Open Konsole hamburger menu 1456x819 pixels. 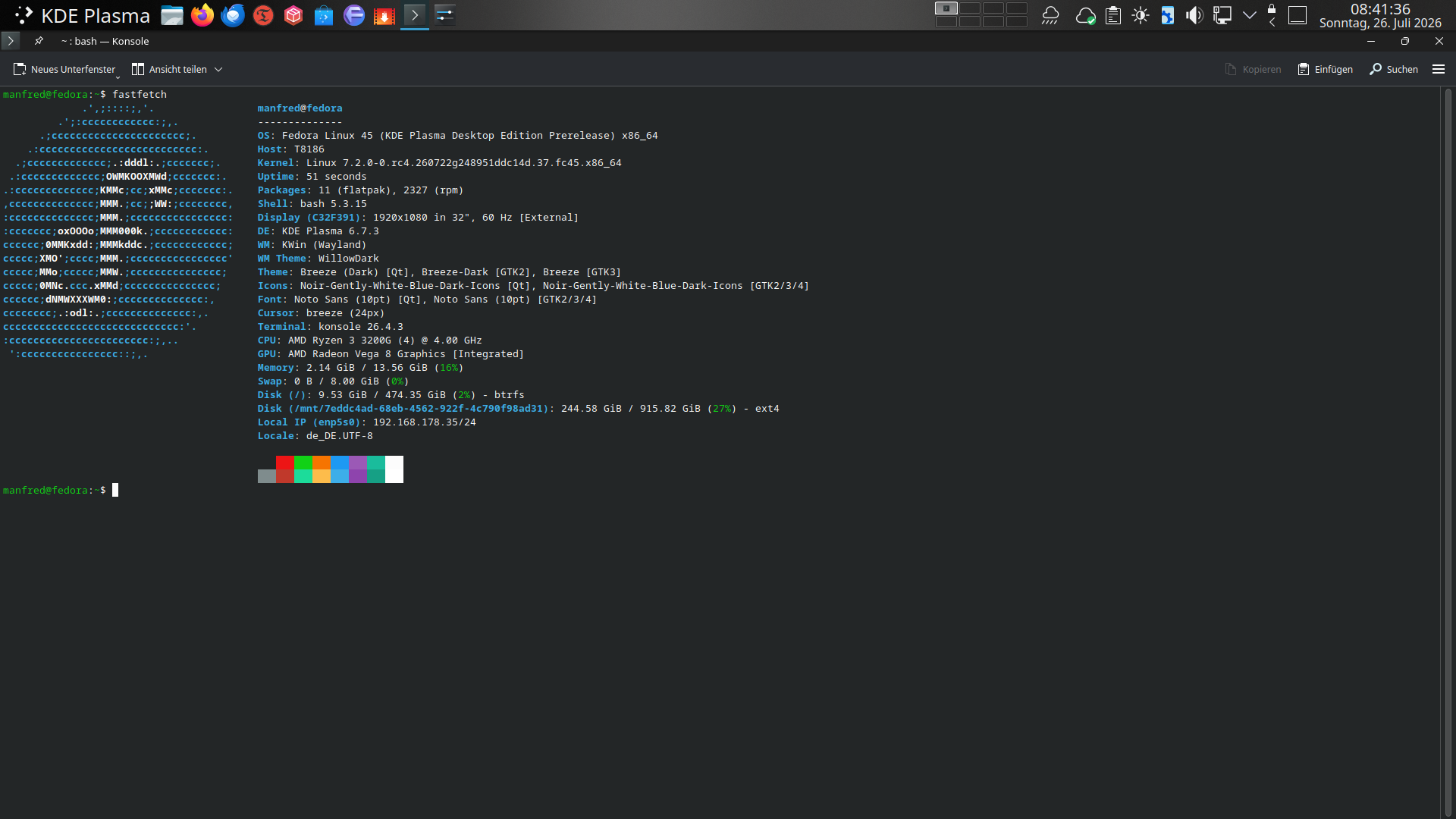(1439, 69)
